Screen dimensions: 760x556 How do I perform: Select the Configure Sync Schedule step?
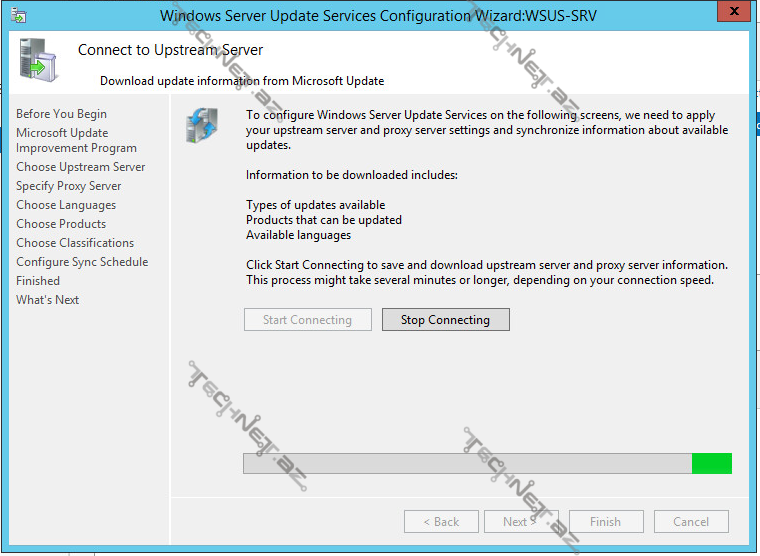[82, 262]
